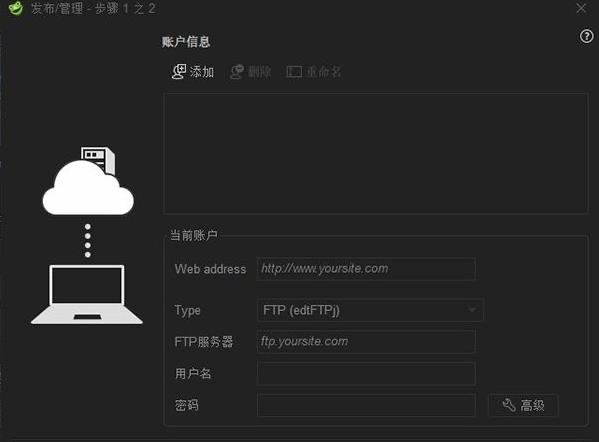Viewport: 599px width, 442px height.
Task: Click the 当前账户 group label
Action: point(194,235)
